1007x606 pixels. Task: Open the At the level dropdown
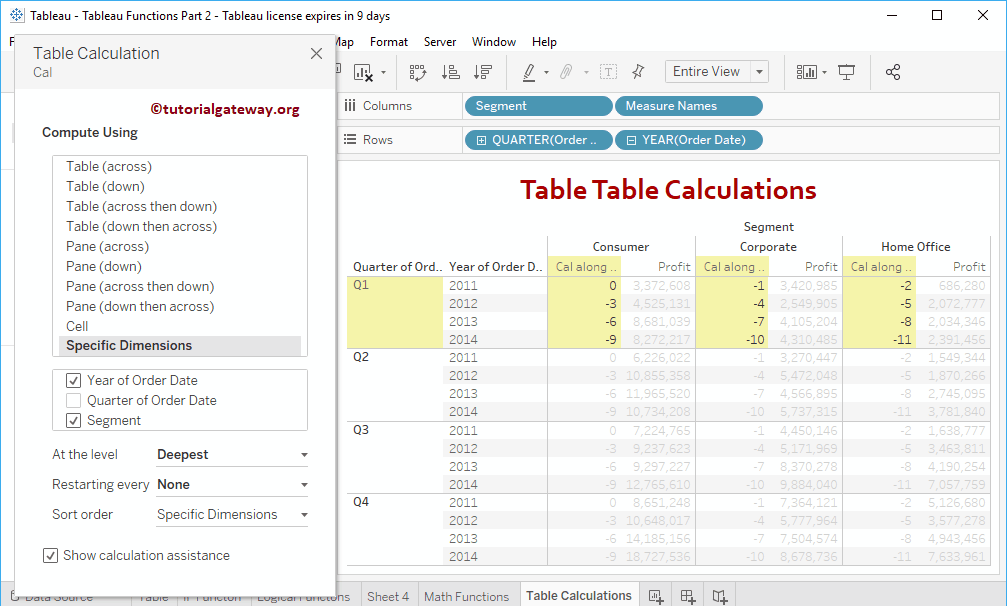[x=231, y=455]
